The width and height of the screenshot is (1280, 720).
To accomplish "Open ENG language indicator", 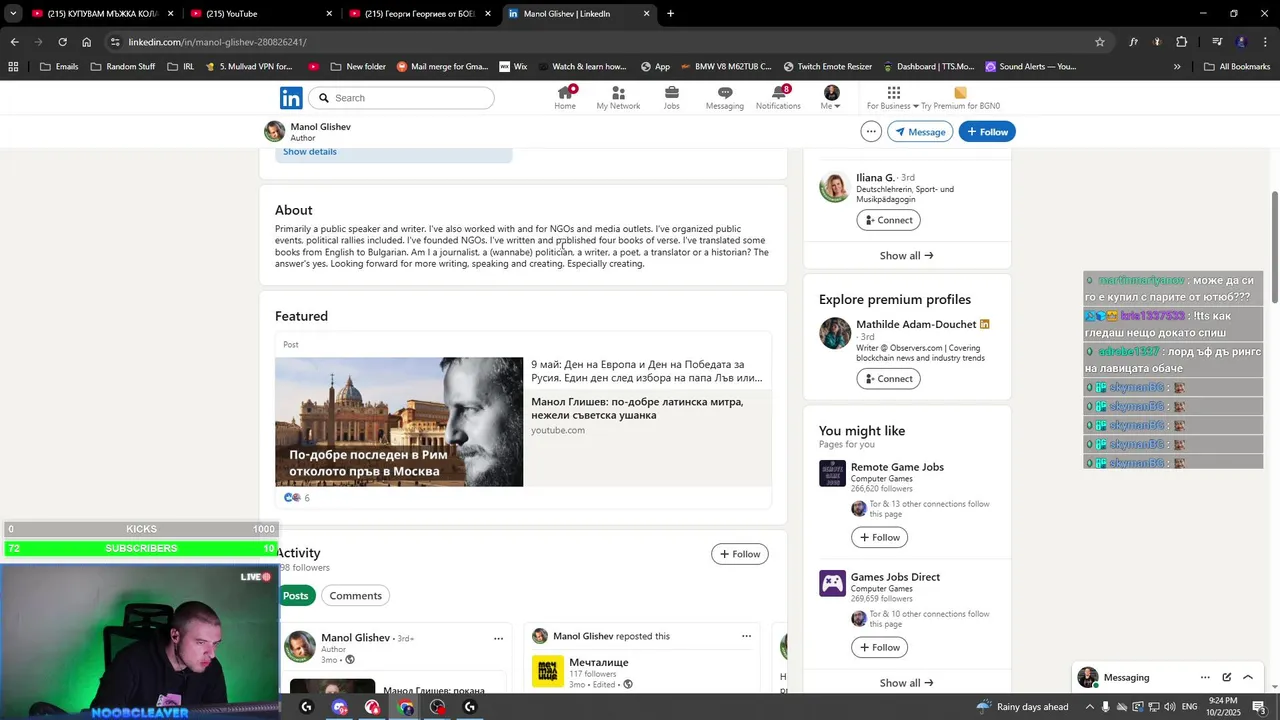I will pos(1189,707).
